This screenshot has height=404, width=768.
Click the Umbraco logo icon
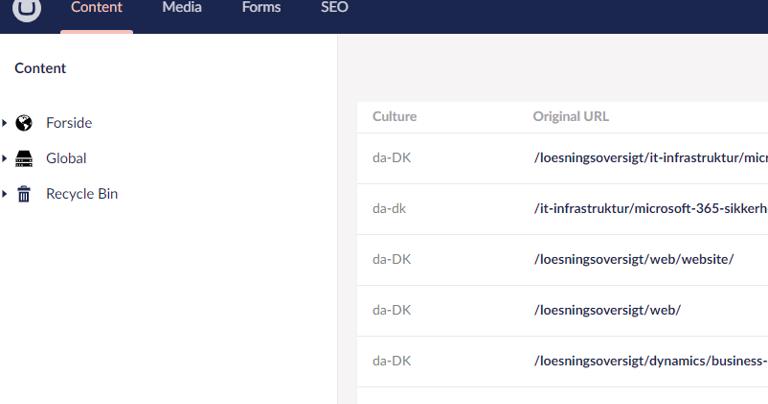27,9
